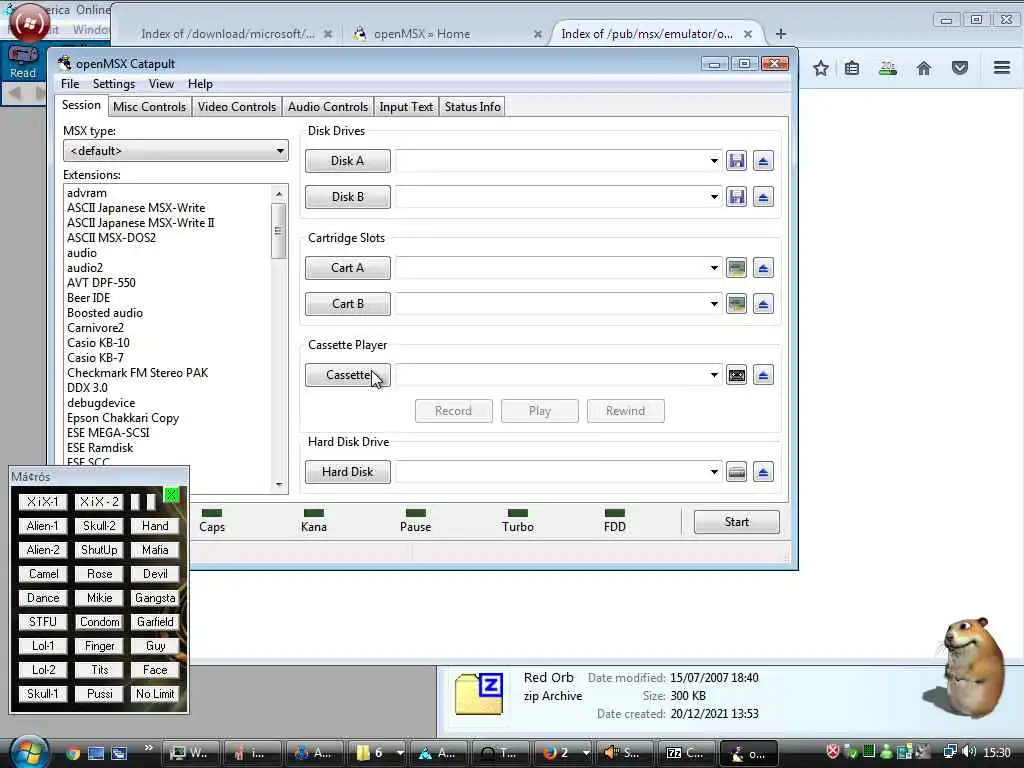Click the Cassette button
The height and width of the screenshot is (768, 1024).
347,375
